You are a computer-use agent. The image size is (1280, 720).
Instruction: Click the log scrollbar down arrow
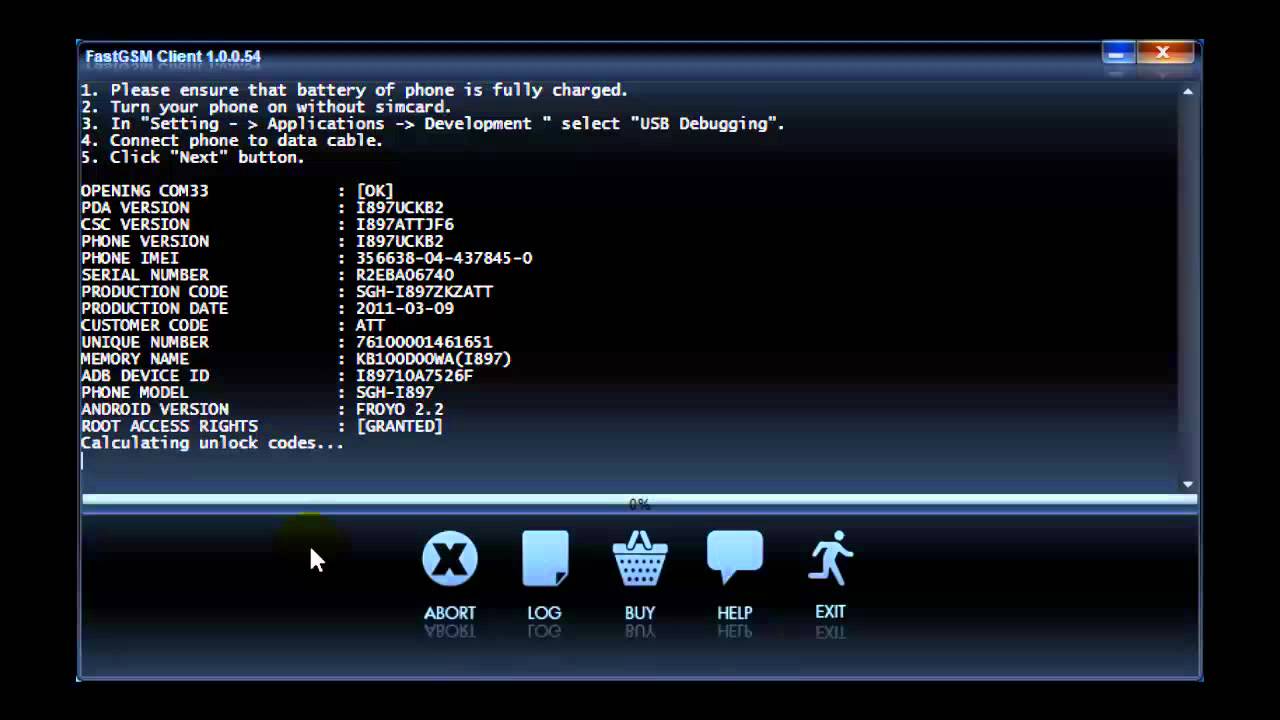coord(1188,484)
